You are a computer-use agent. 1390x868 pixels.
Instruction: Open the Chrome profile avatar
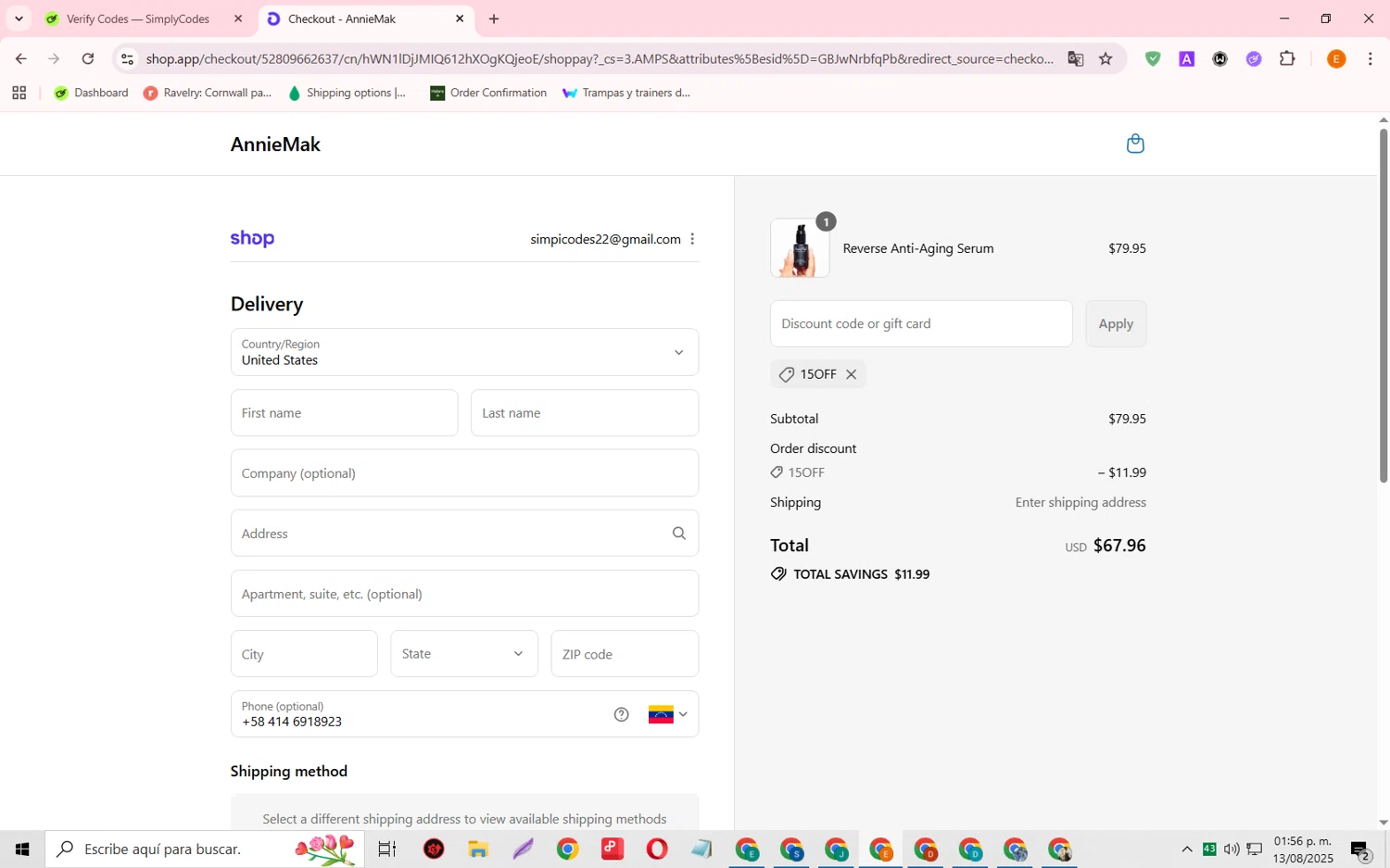[1336, 59]
